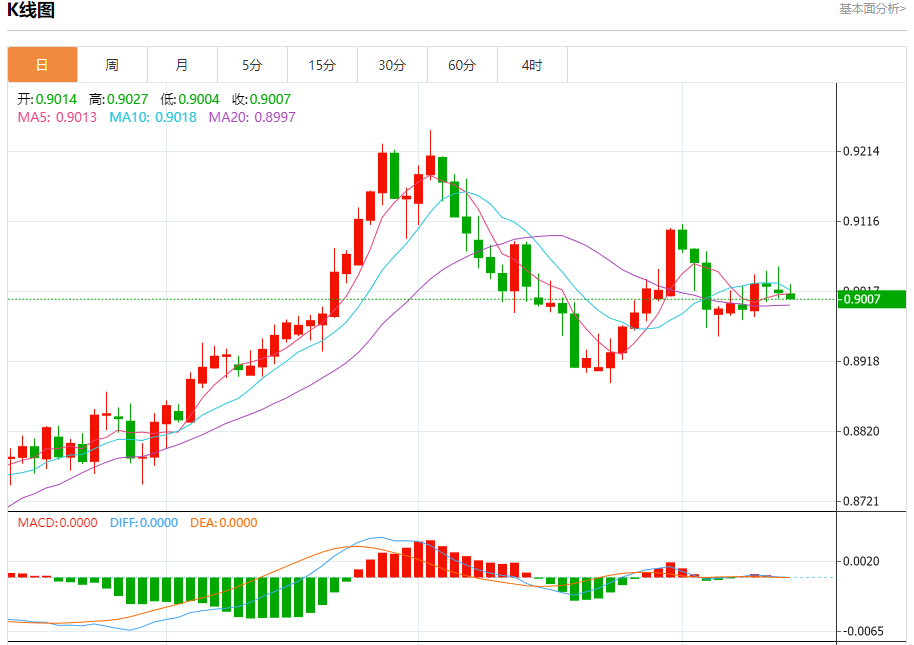Click the MA20 indicator label
The height and width of the screenshot is (645, 914).
[252, 117]
